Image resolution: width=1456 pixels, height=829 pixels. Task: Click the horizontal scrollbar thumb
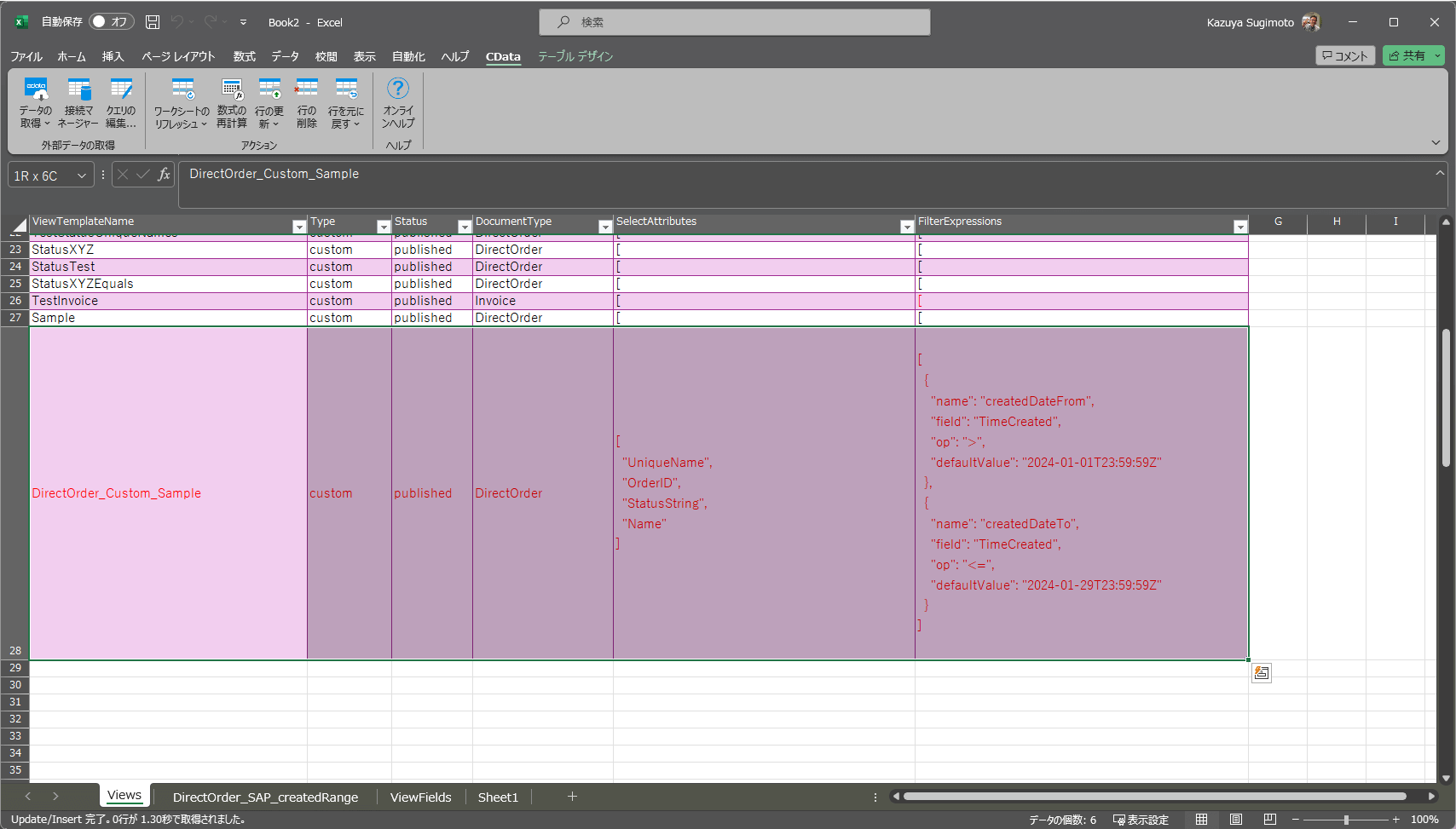point(1155,797)
